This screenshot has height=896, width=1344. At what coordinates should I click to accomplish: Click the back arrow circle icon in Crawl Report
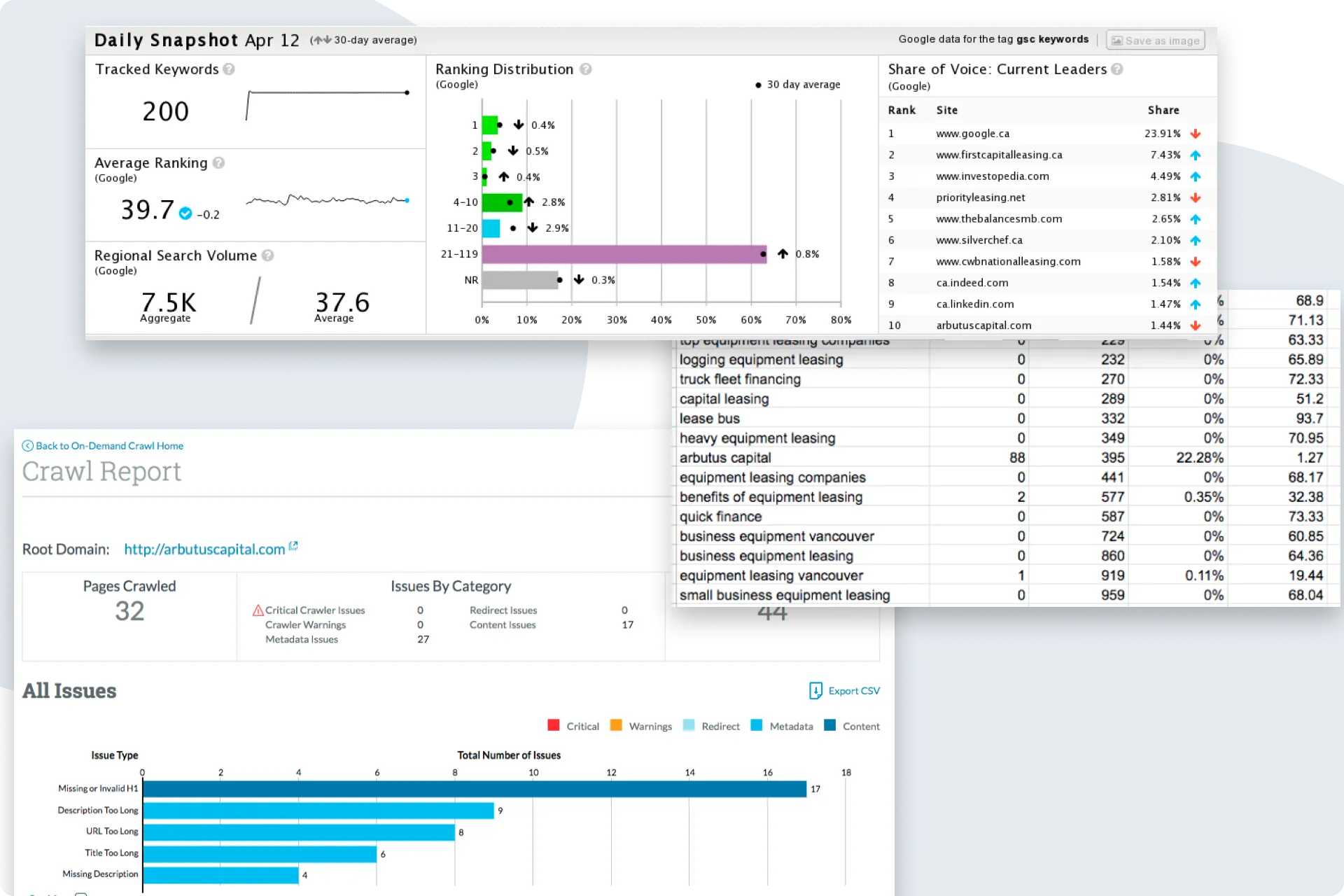coord(28,446)
